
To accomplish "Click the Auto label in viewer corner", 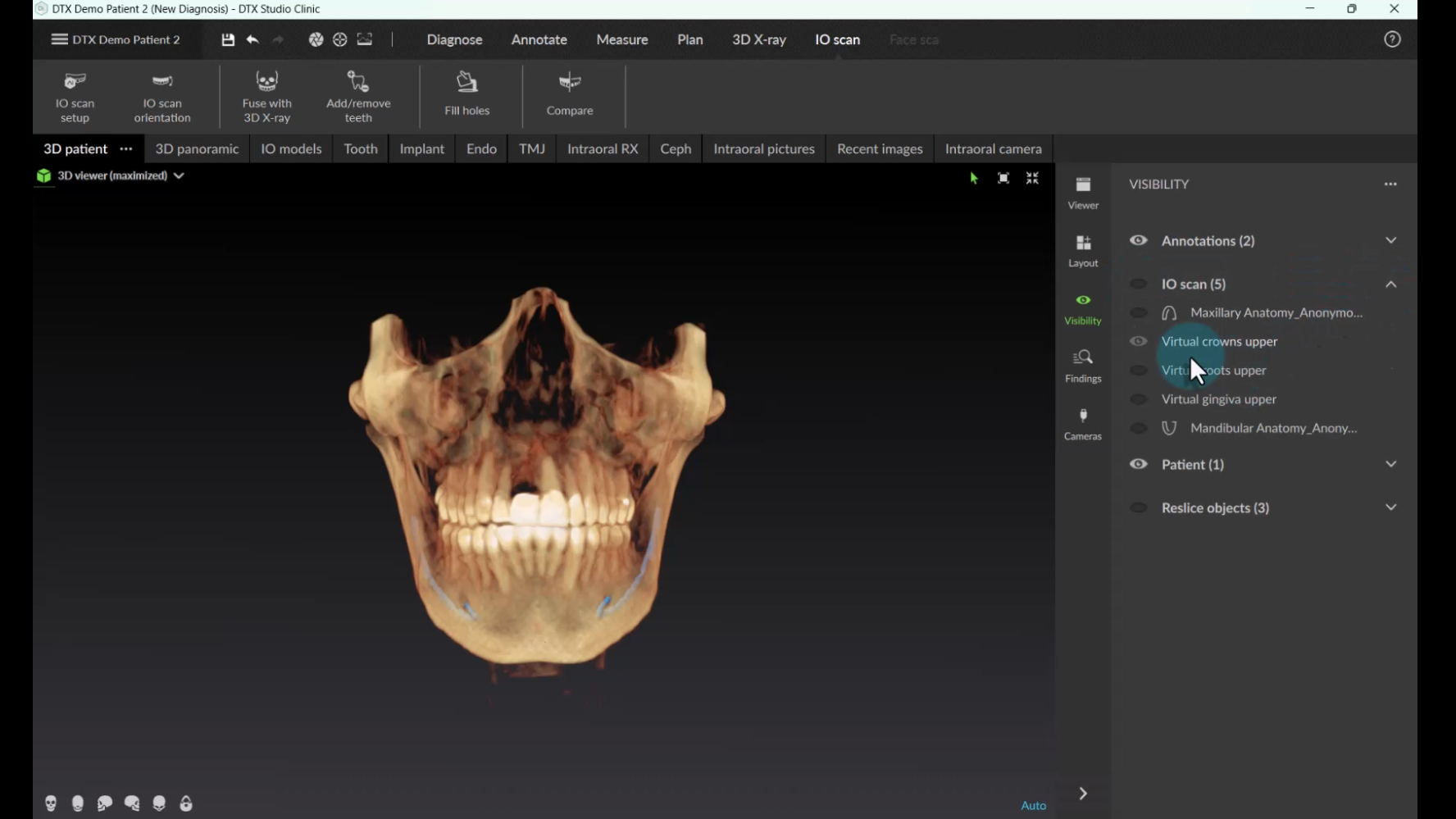I will [1033, 805].
